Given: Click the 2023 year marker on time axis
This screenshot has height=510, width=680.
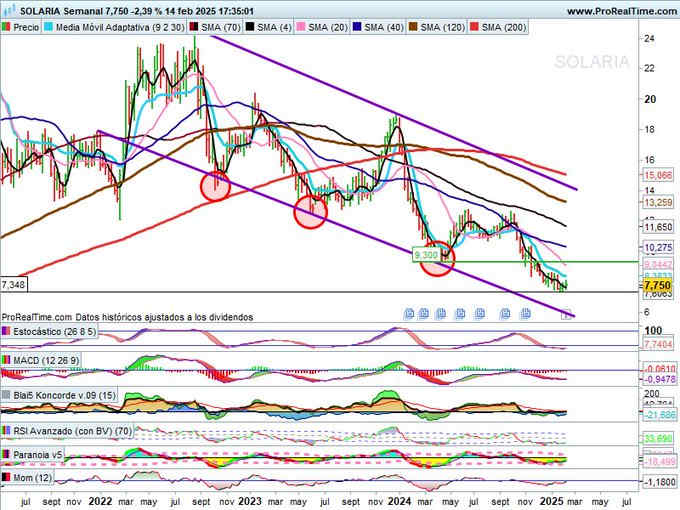Looking at the screenshot, I should (249, 501).
